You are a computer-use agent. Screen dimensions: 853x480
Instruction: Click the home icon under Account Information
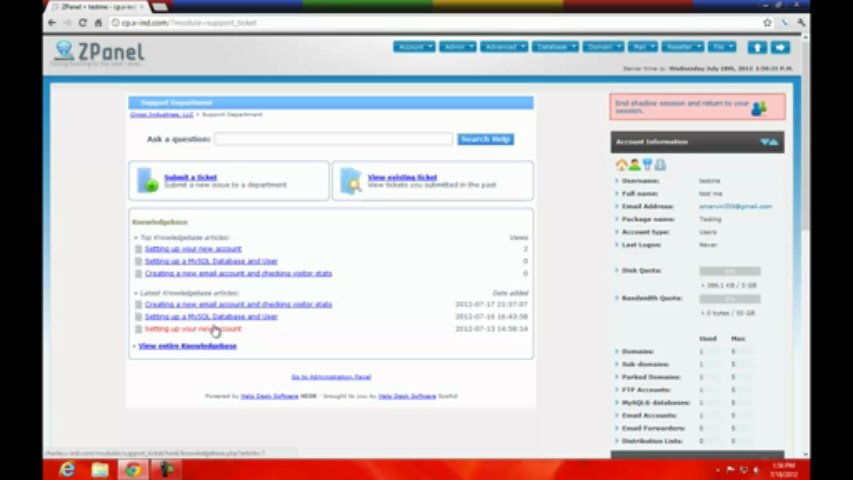(621, 165)
